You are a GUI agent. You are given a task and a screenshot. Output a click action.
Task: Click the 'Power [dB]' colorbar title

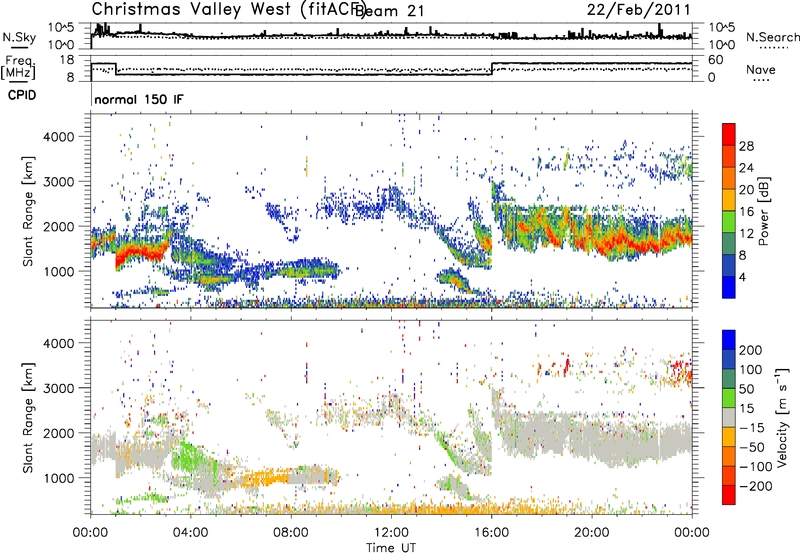(763, 211)
